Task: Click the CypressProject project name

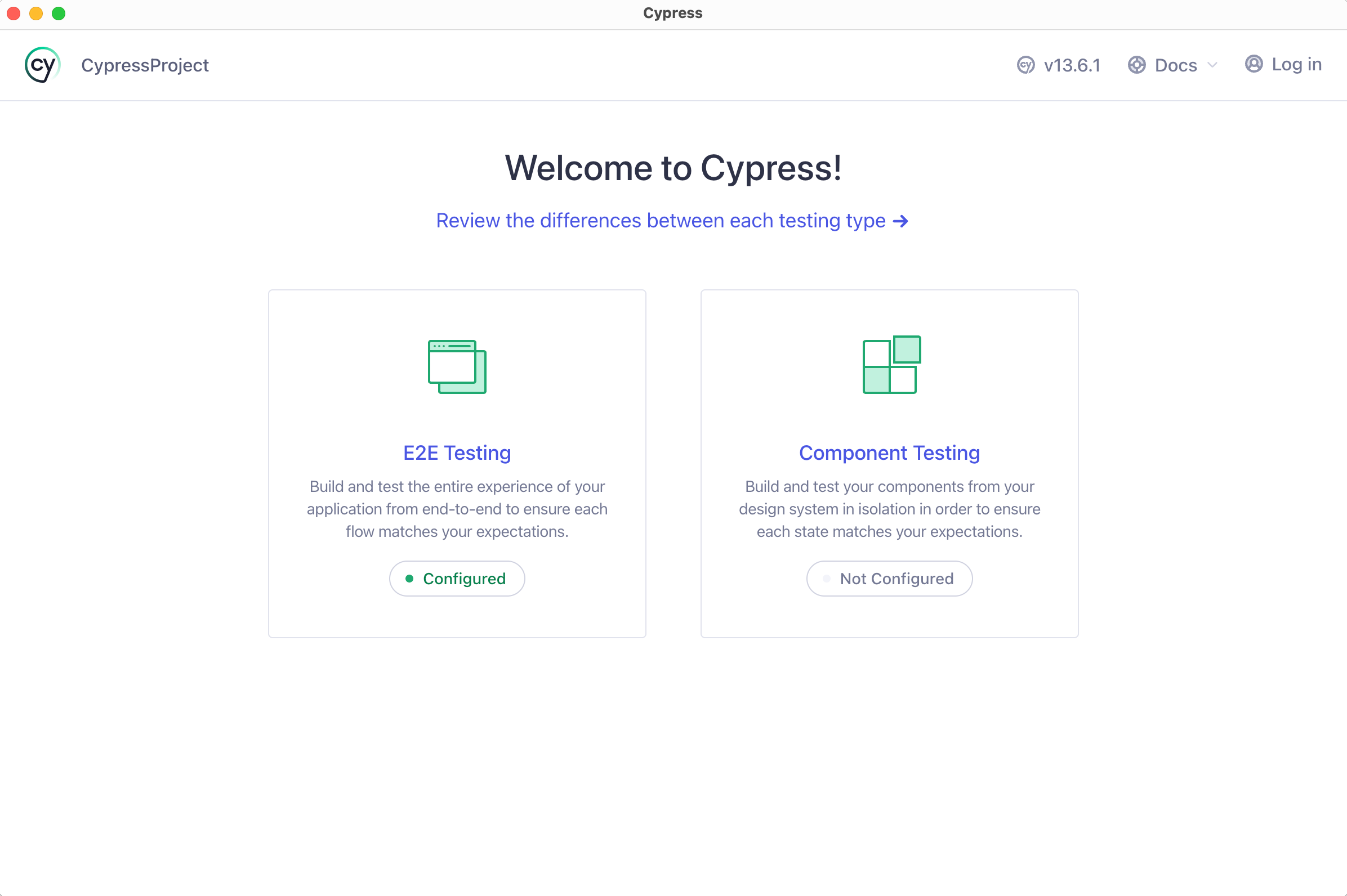Action: (x=145, y=65)
